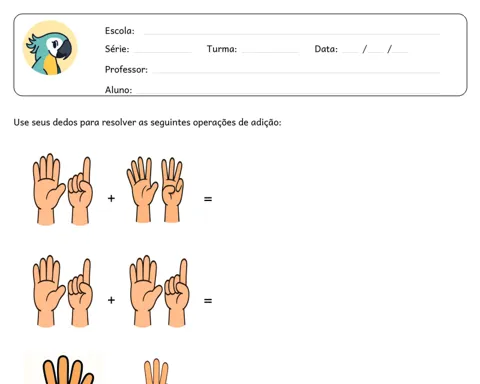Click the dark orange hand in third row
Image resolution: width=480 pixels, height=384 pixels.
click(x=68, y=370)
